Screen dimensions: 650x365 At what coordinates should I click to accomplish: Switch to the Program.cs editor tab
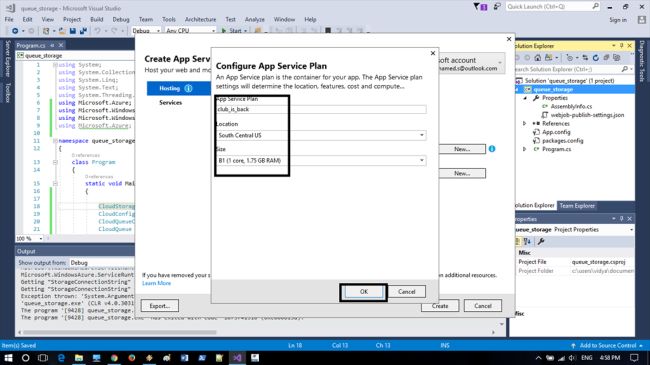click(31, 45)
